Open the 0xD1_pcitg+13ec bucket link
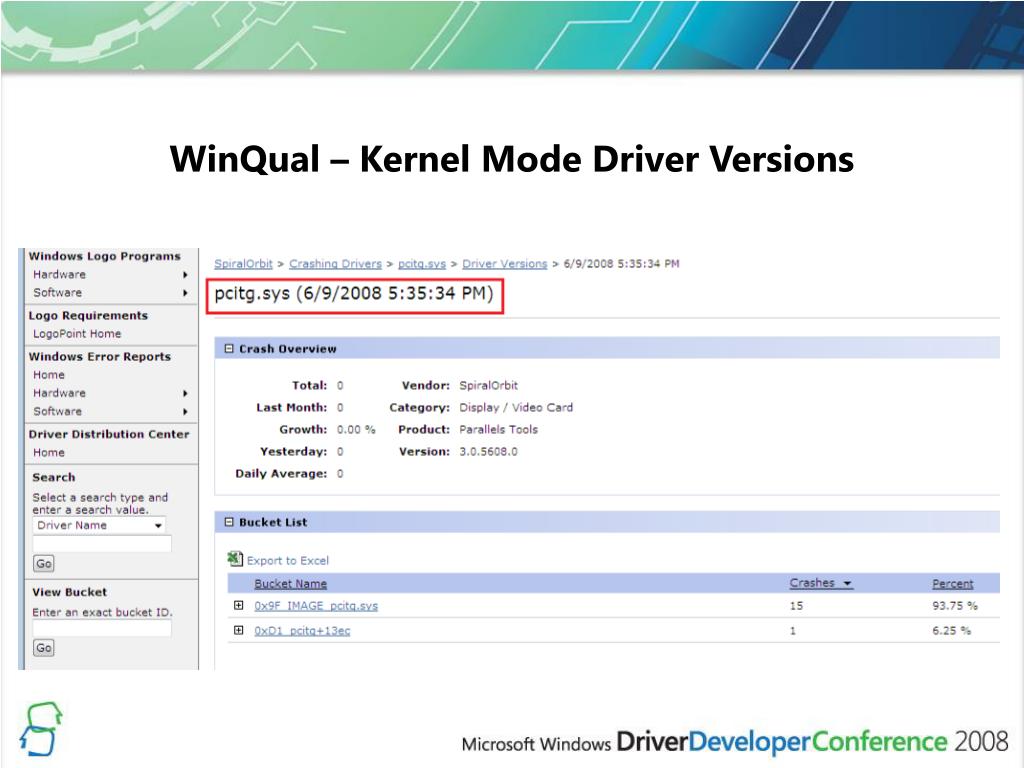1024x768 pixels. click(302, 631)
